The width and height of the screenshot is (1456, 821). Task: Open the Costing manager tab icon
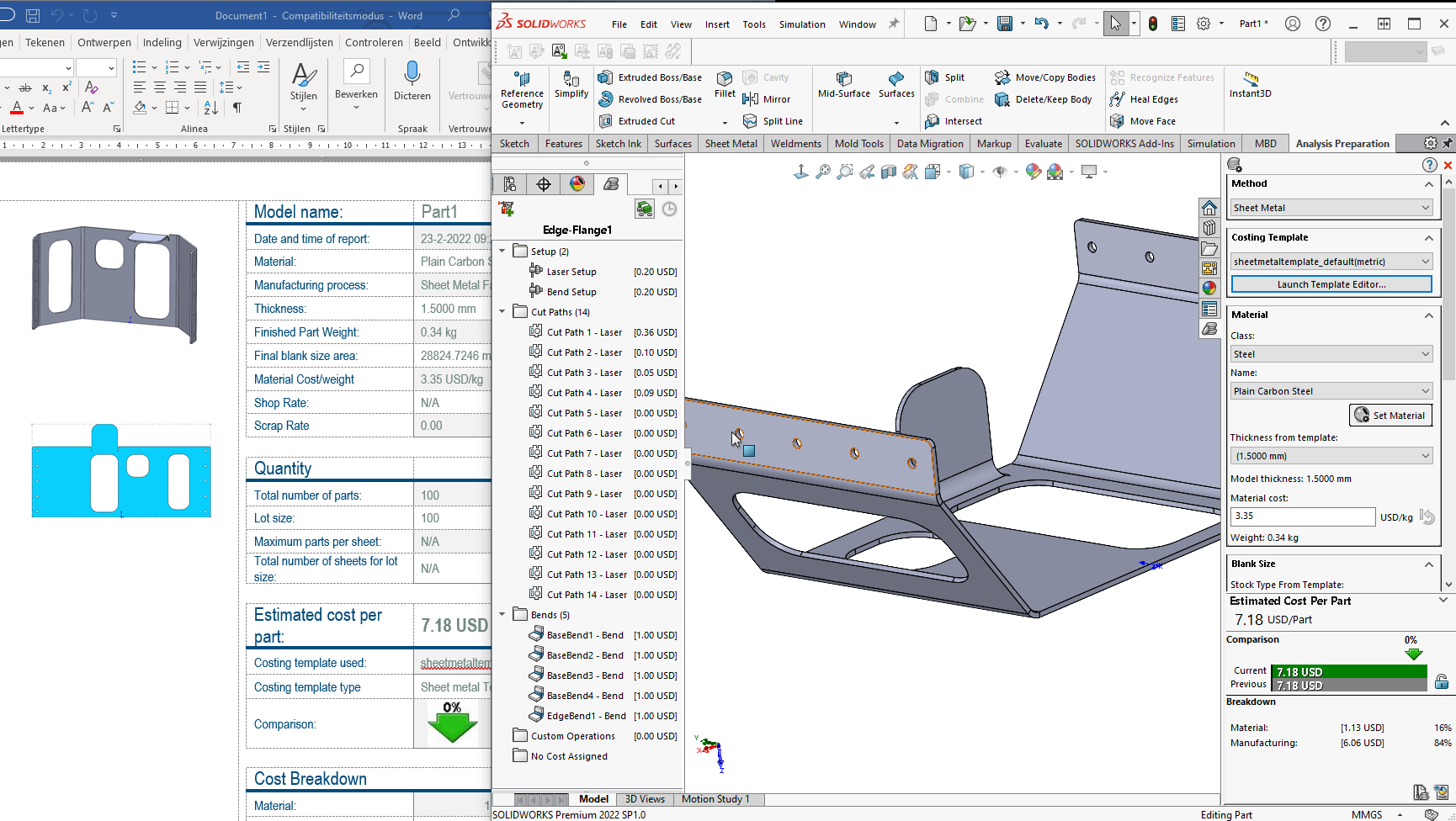click(x=611, y=184)
